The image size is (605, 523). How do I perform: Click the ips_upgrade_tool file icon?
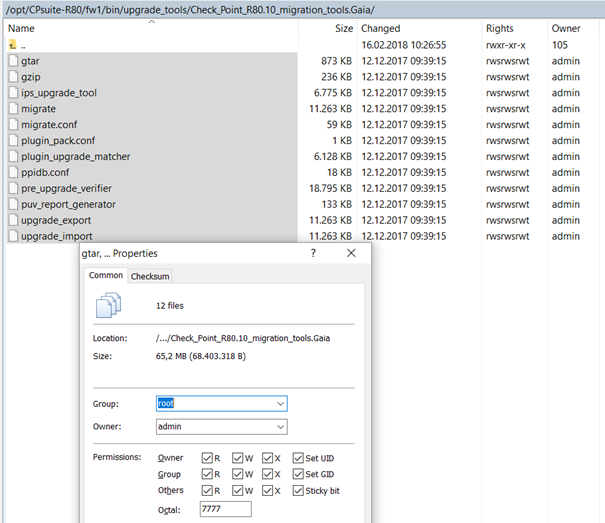[x=14, y=93]
